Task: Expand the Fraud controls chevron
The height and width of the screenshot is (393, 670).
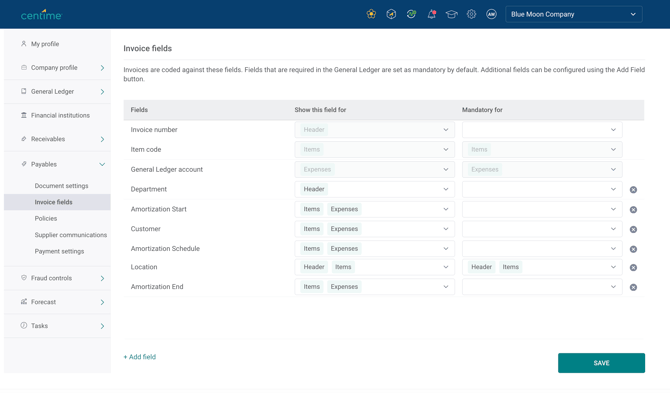Action: pos(102,278)
